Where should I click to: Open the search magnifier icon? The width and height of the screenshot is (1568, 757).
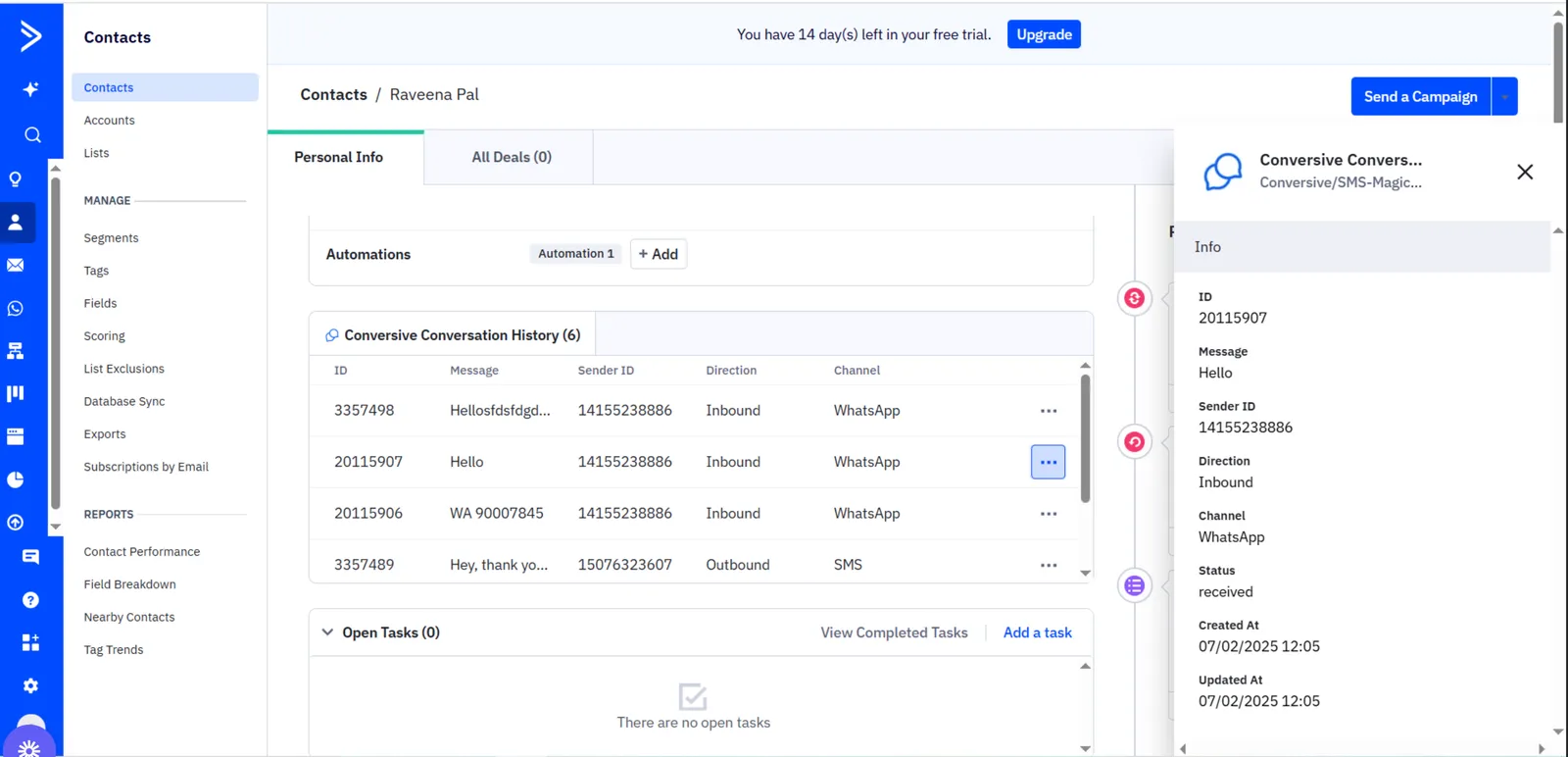tap(32, 135)
